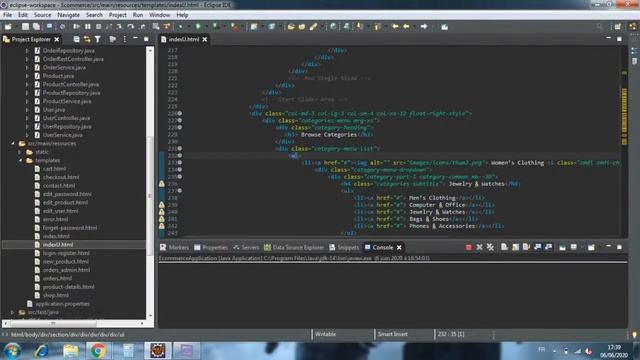Image resolution: width=640 pixels, height=360 pixels.
Task: Open the Navigate menu
Action: pyautogui.click(x=69, y=15)
